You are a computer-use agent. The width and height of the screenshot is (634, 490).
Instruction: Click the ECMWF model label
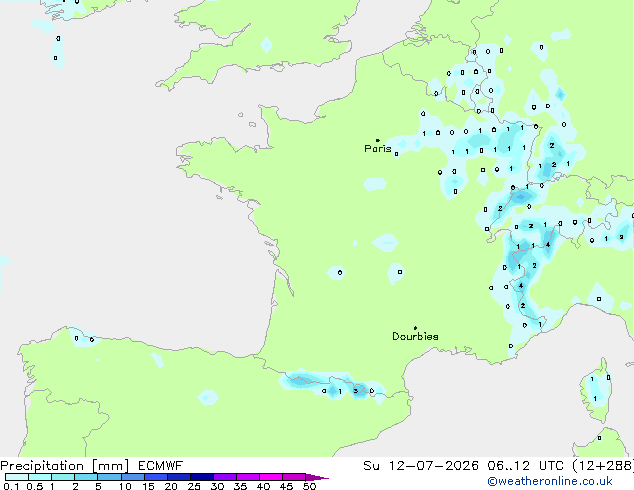[x=161, y=466]
